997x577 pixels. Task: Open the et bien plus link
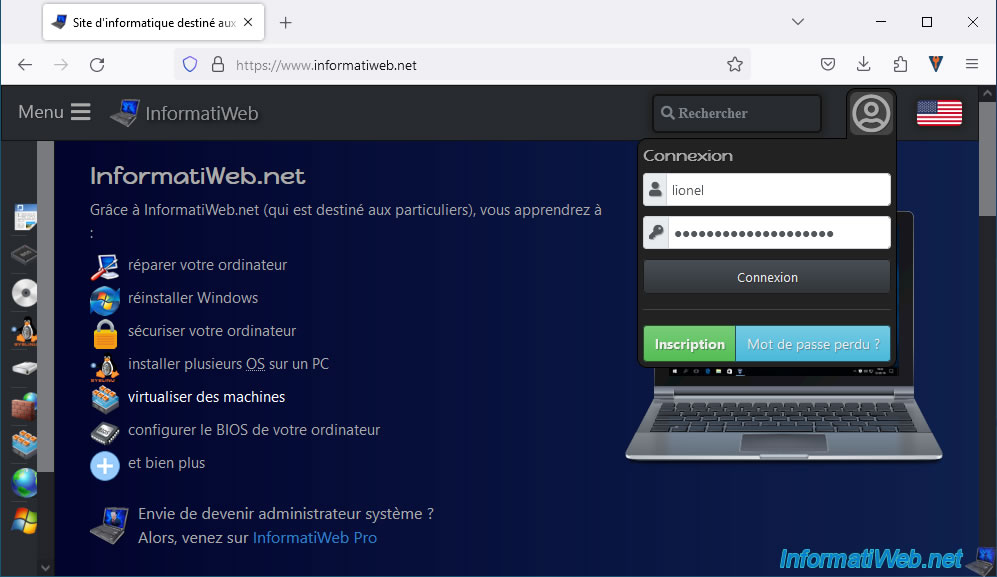point(167,463)
